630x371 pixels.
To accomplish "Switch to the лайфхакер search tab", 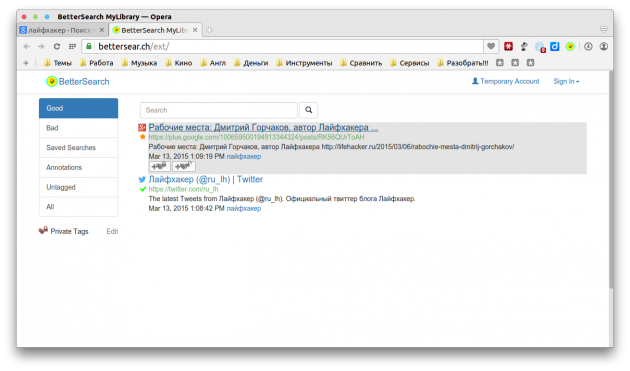I will pyautogui.click(x=63, y=30).
